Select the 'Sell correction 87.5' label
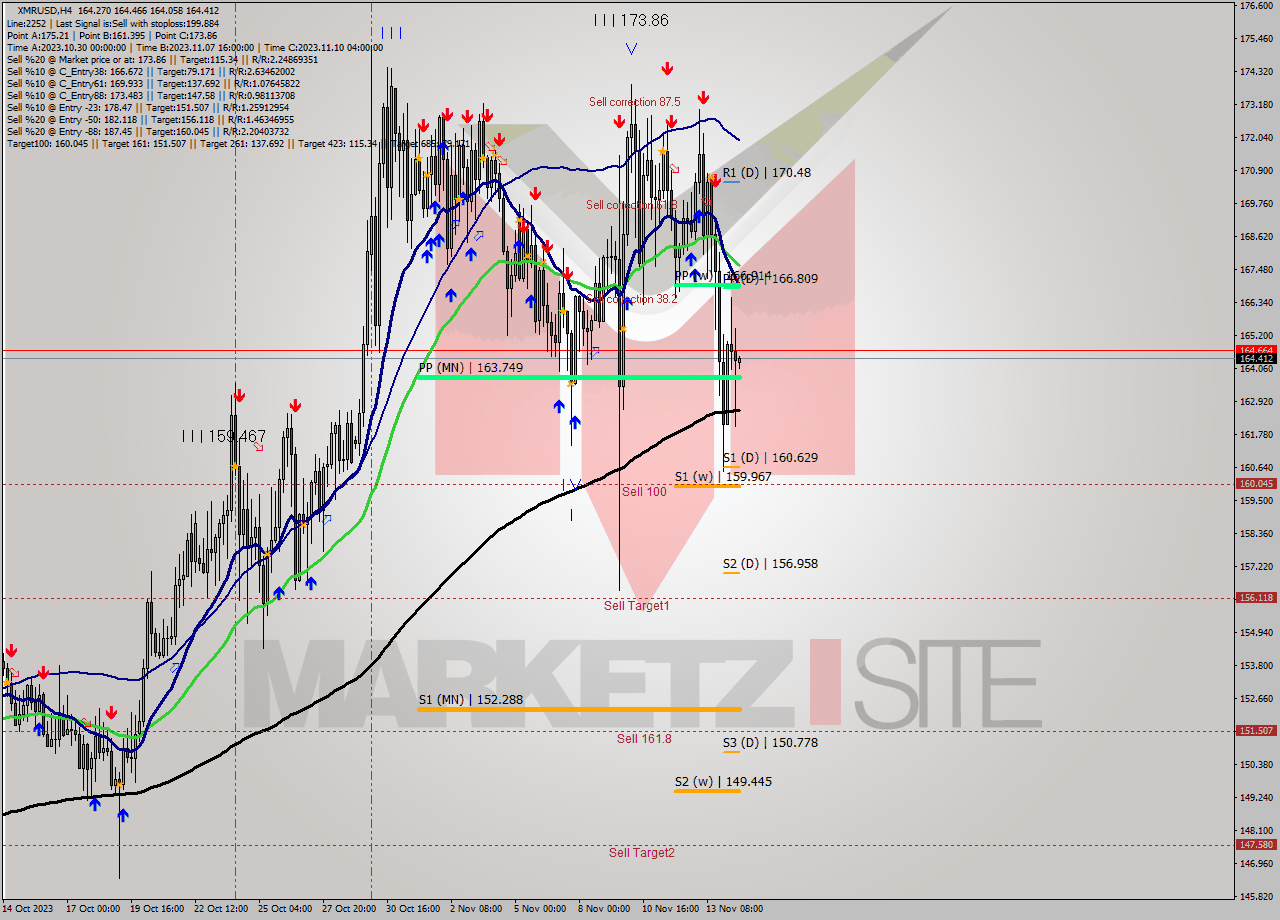 click(x=635, y=102)
